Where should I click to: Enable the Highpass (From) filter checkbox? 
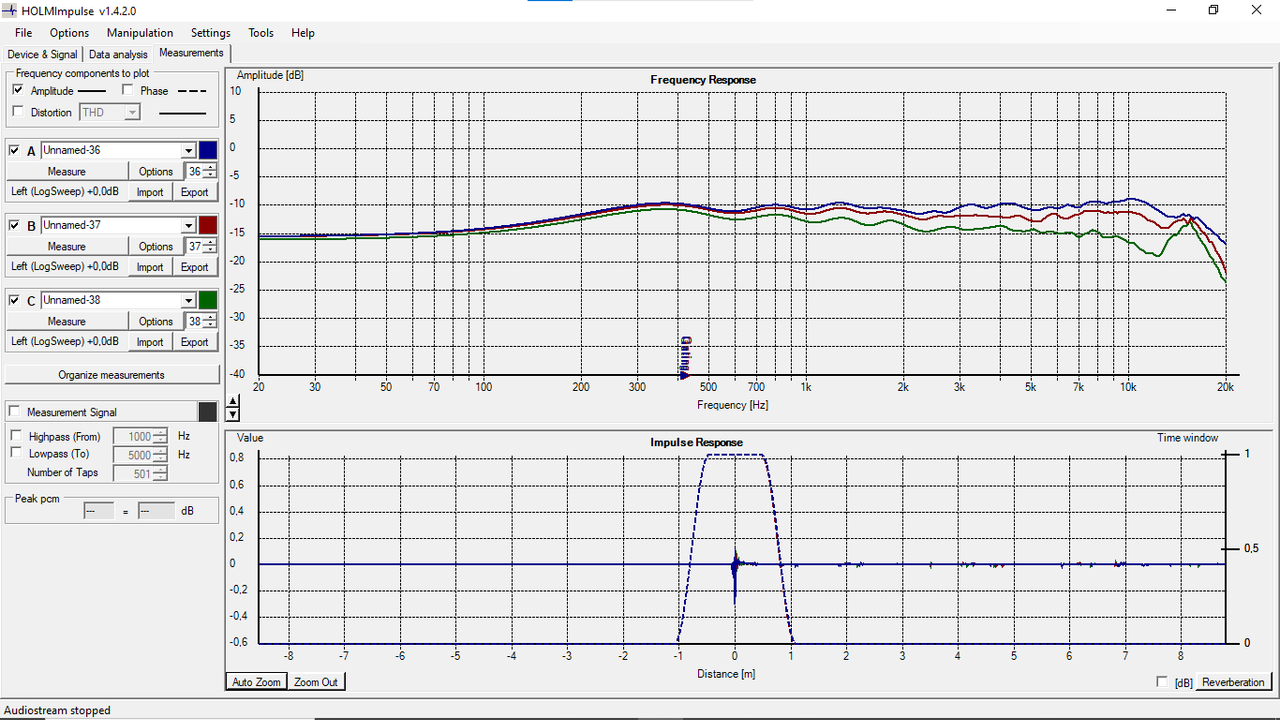point(16,436)
